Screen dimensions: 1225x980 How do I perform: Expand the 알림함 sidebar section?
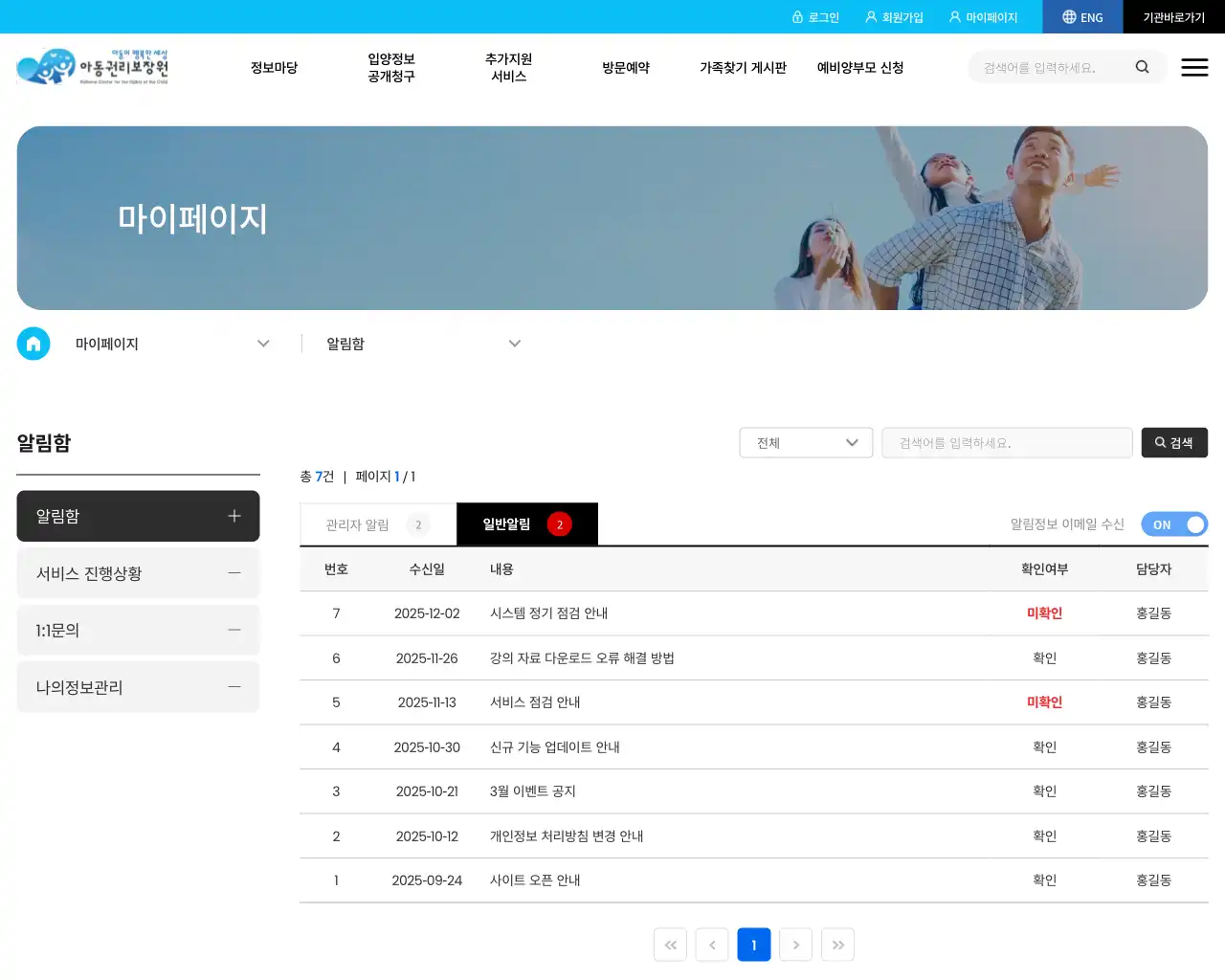(234, 516)
